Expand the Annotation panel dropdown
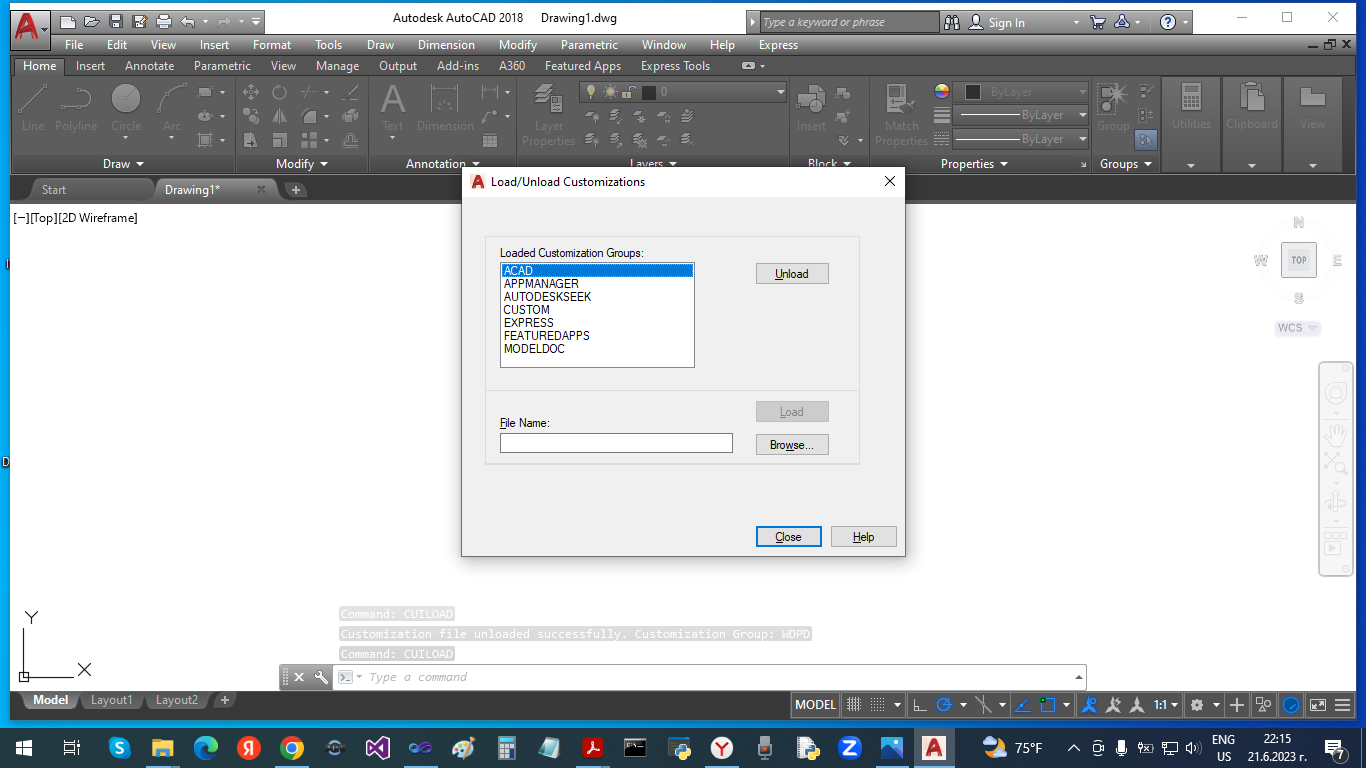This screenshot has width=1366, height=768. click(443, 164)
